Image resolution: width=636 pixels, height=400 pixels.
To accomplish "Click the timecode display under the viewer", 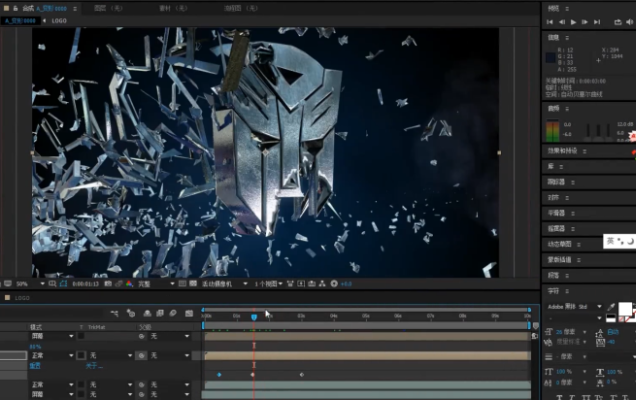I will (x=84, y=283).
